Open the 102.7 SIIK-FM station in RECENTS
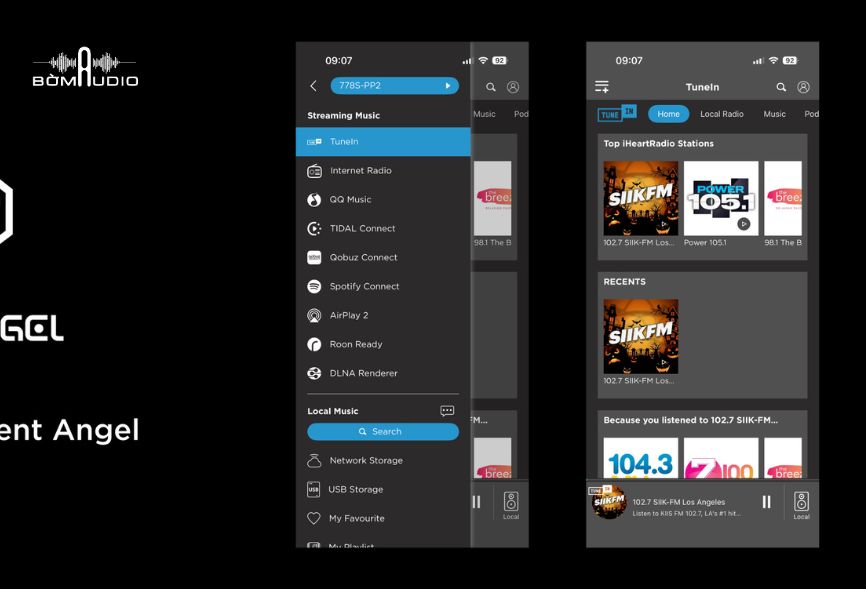This screenshot has height=589, width=866. click(641, 336)
